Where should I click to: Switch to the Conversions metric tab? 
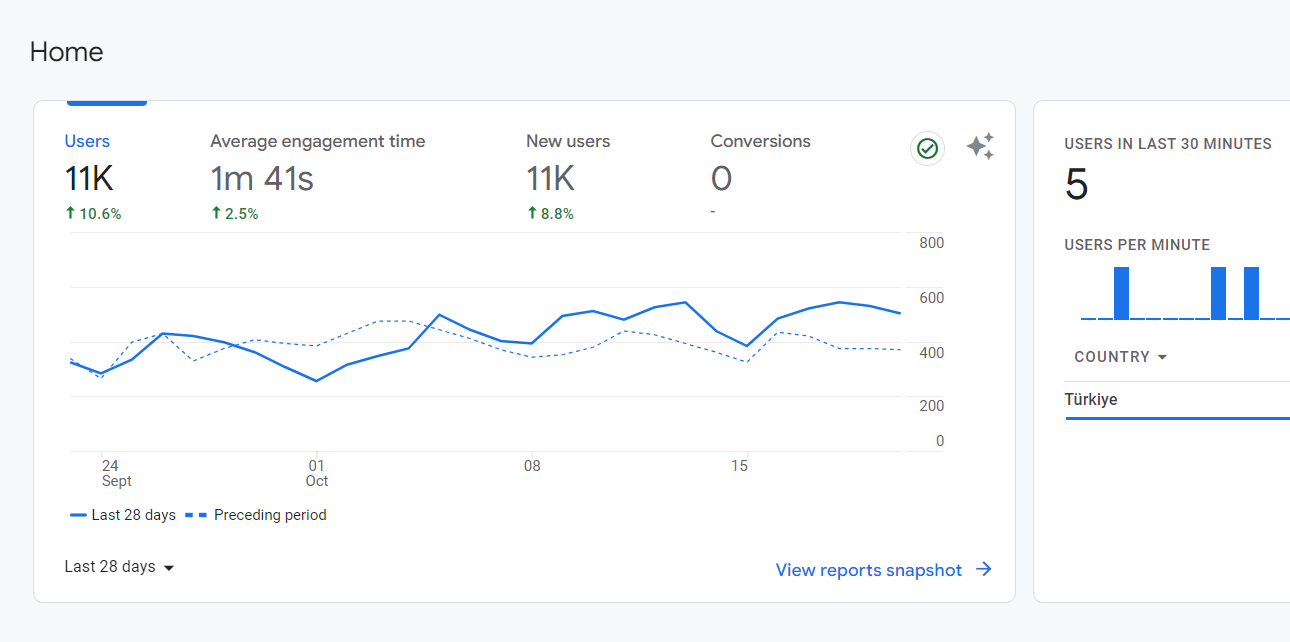(x=760, y=177)
